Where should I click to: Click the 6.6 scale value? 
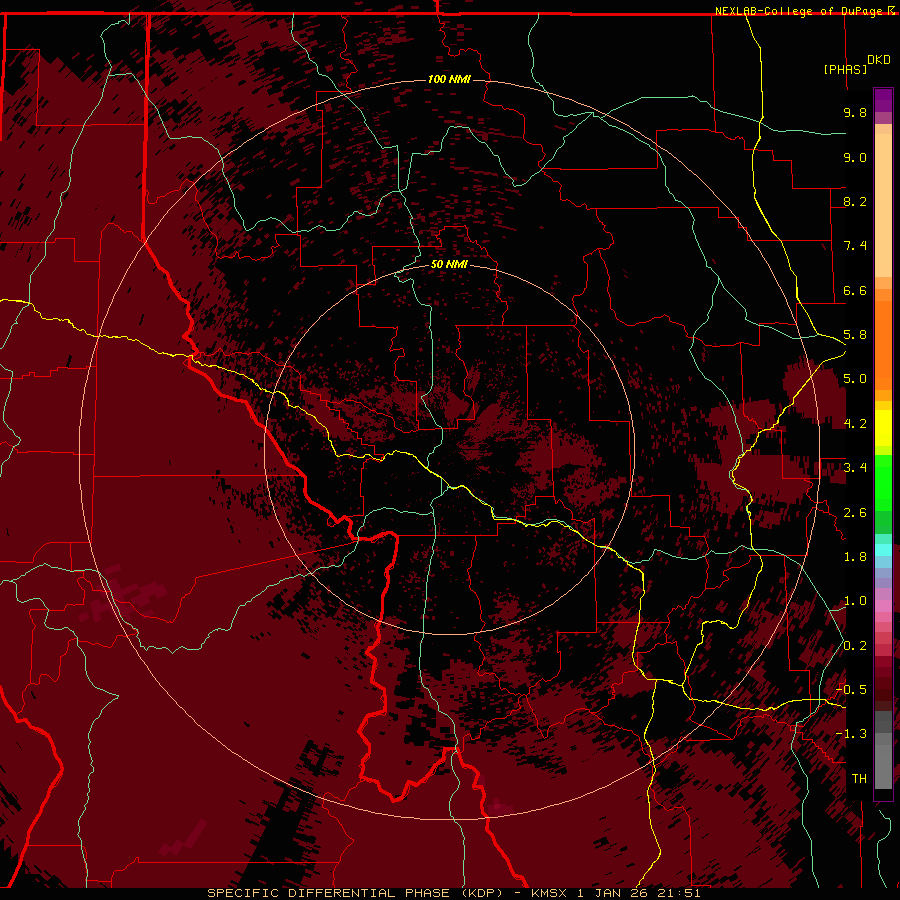click(x=855, y=290)
